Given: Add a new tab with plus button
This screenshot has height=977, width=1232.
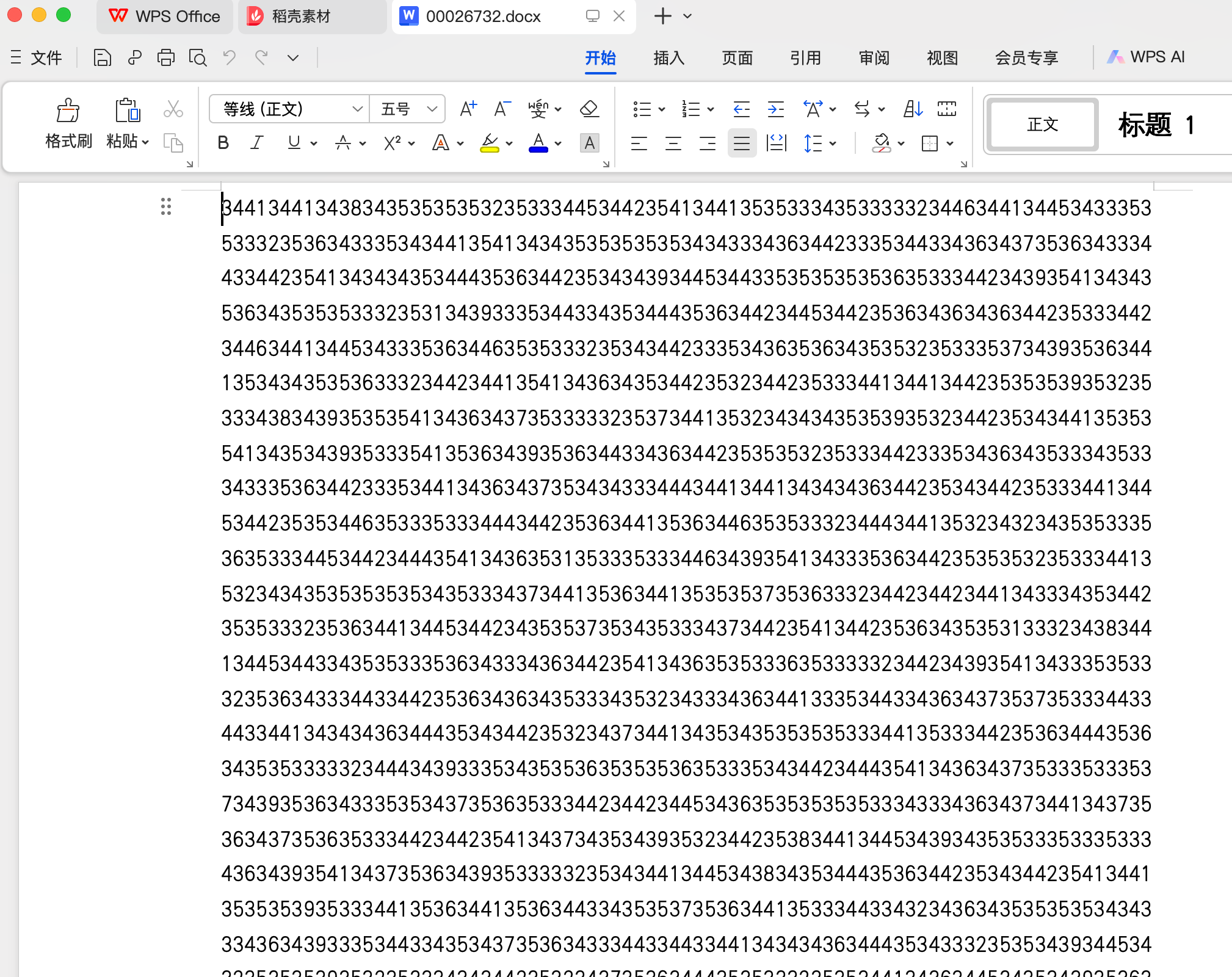Looking at the screenshot, I should pyautogui.click(x=662, y=16).
